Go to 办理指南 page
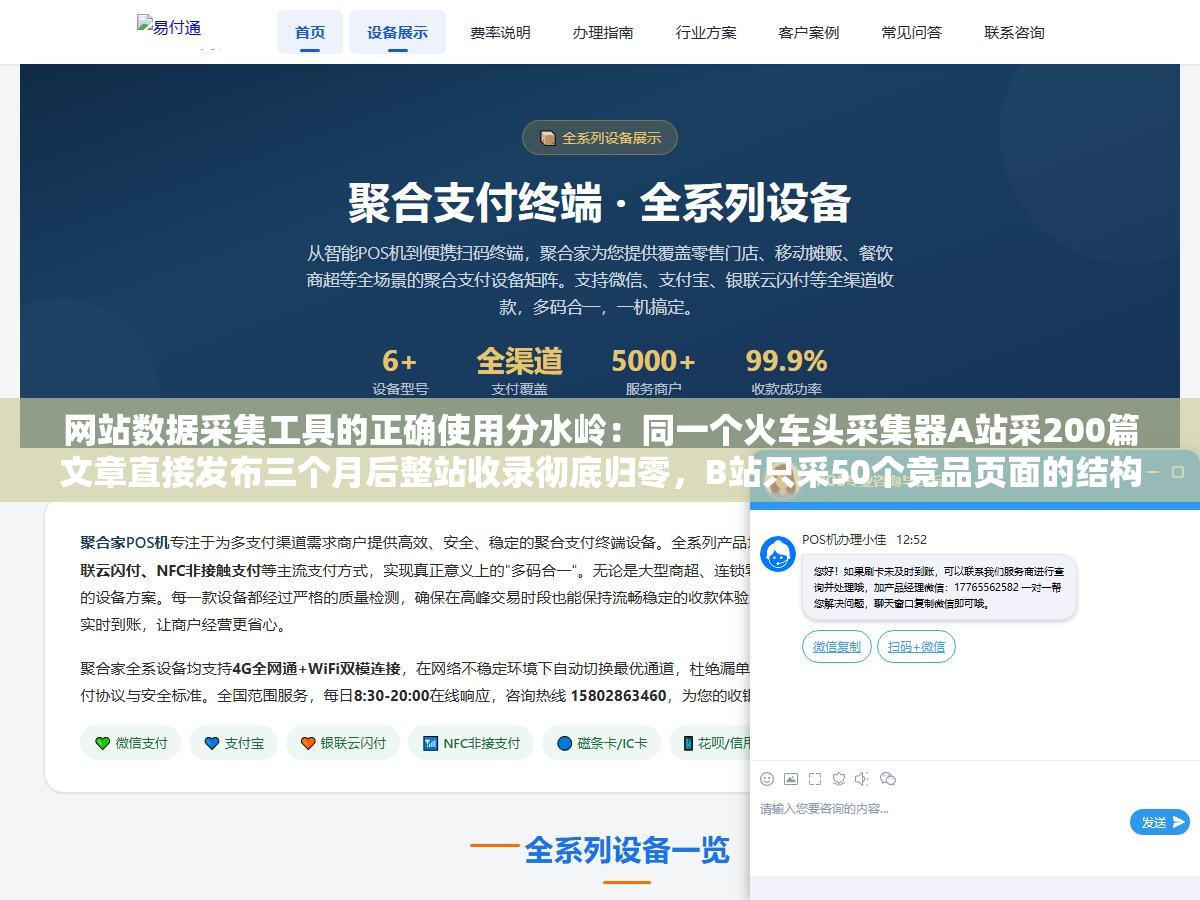1200x900 pixels. point(603,32)
